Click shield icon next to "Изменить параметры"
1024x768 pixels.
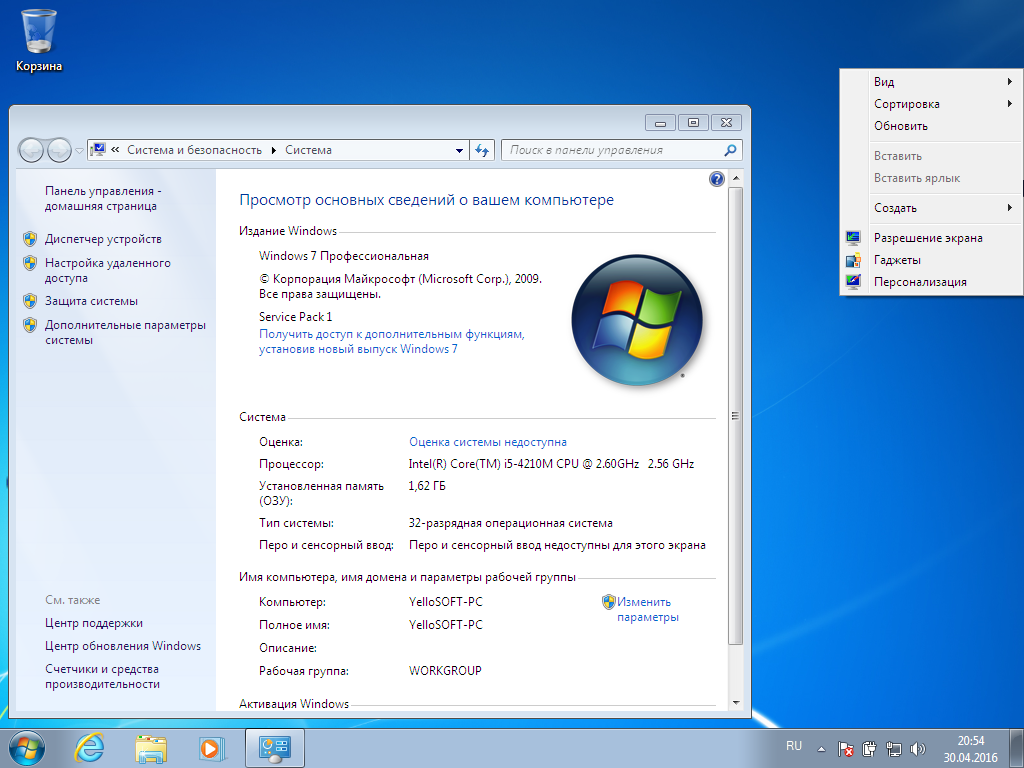[609, 601]
